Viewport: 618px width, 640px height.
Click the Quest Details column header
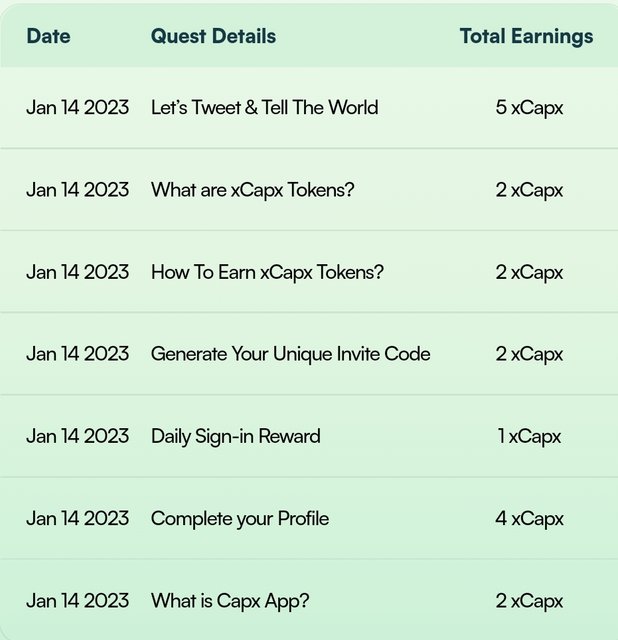213,36
